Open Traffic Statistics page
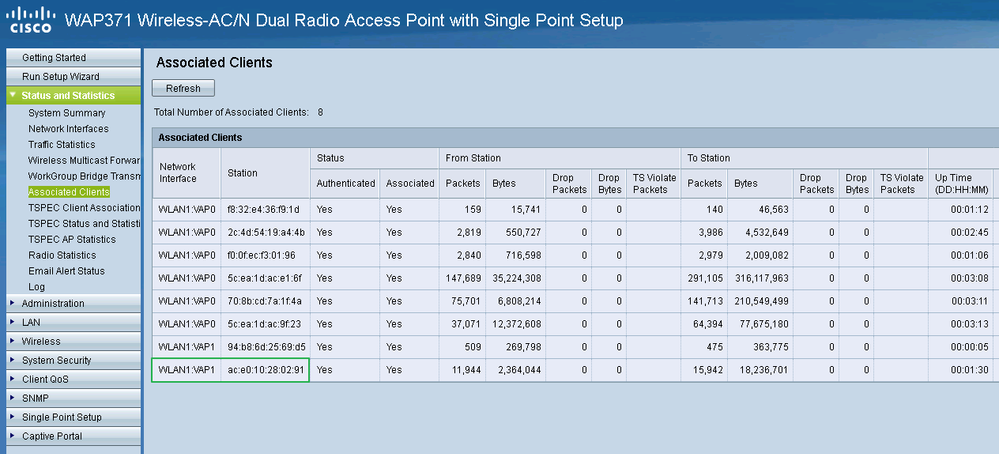The height and width of the screenshot is (454, 999). tap(62, 145)
